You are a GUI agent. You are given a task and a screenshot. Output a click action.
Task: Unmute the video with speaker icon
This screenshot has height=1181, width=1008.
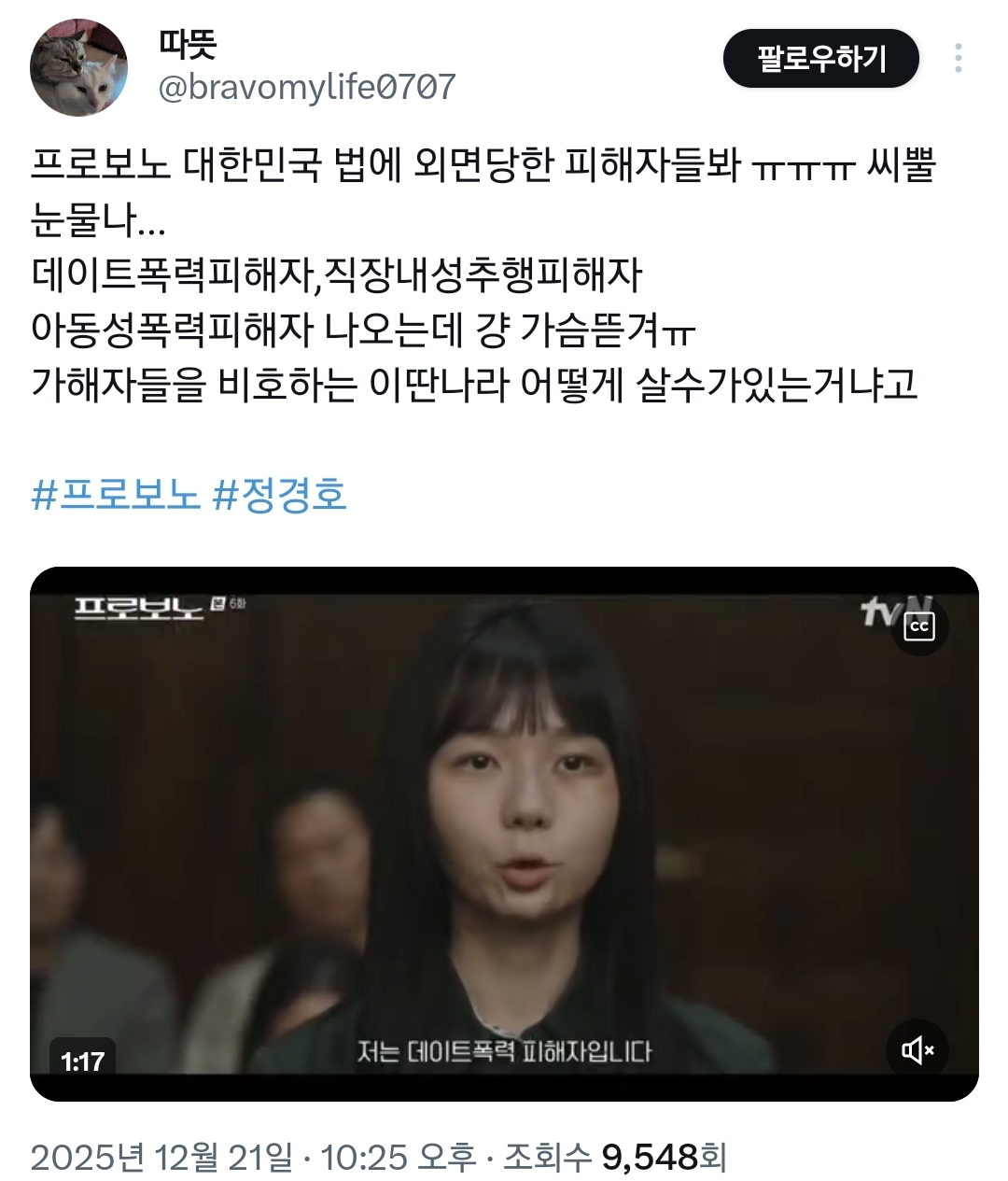[918, 1049]
